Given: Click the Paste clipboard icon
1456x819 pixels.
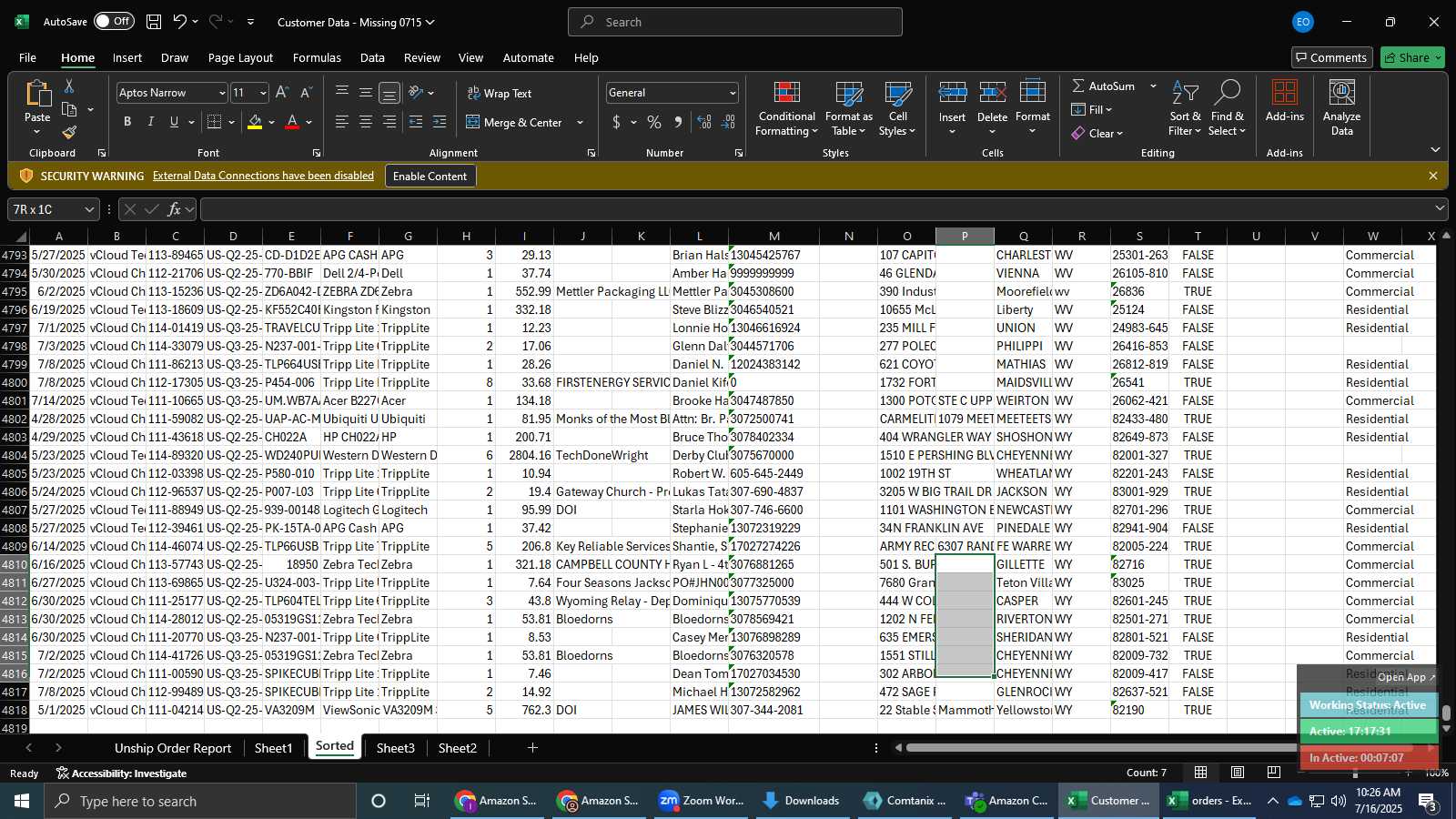Looking at the screenshot, I should tap(37, 93).
